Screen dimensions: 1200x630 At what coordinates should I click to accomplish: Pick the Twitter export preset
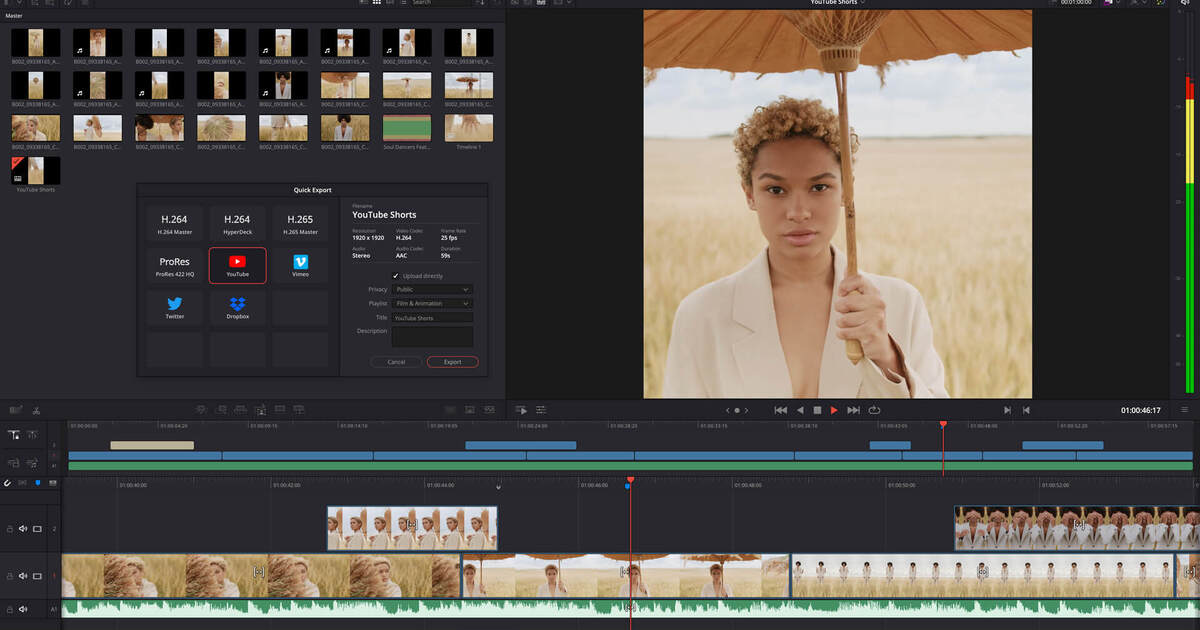[175, 307]
